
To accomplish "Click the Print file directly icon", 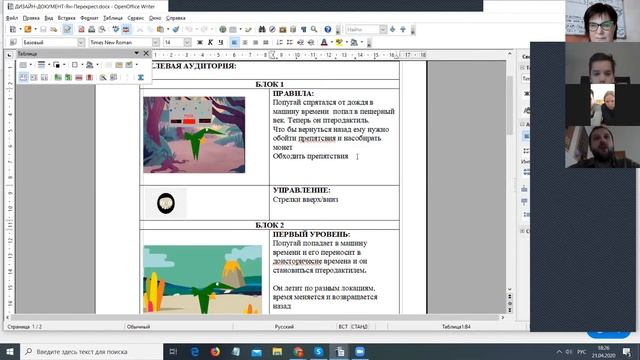I will [91, 29].
